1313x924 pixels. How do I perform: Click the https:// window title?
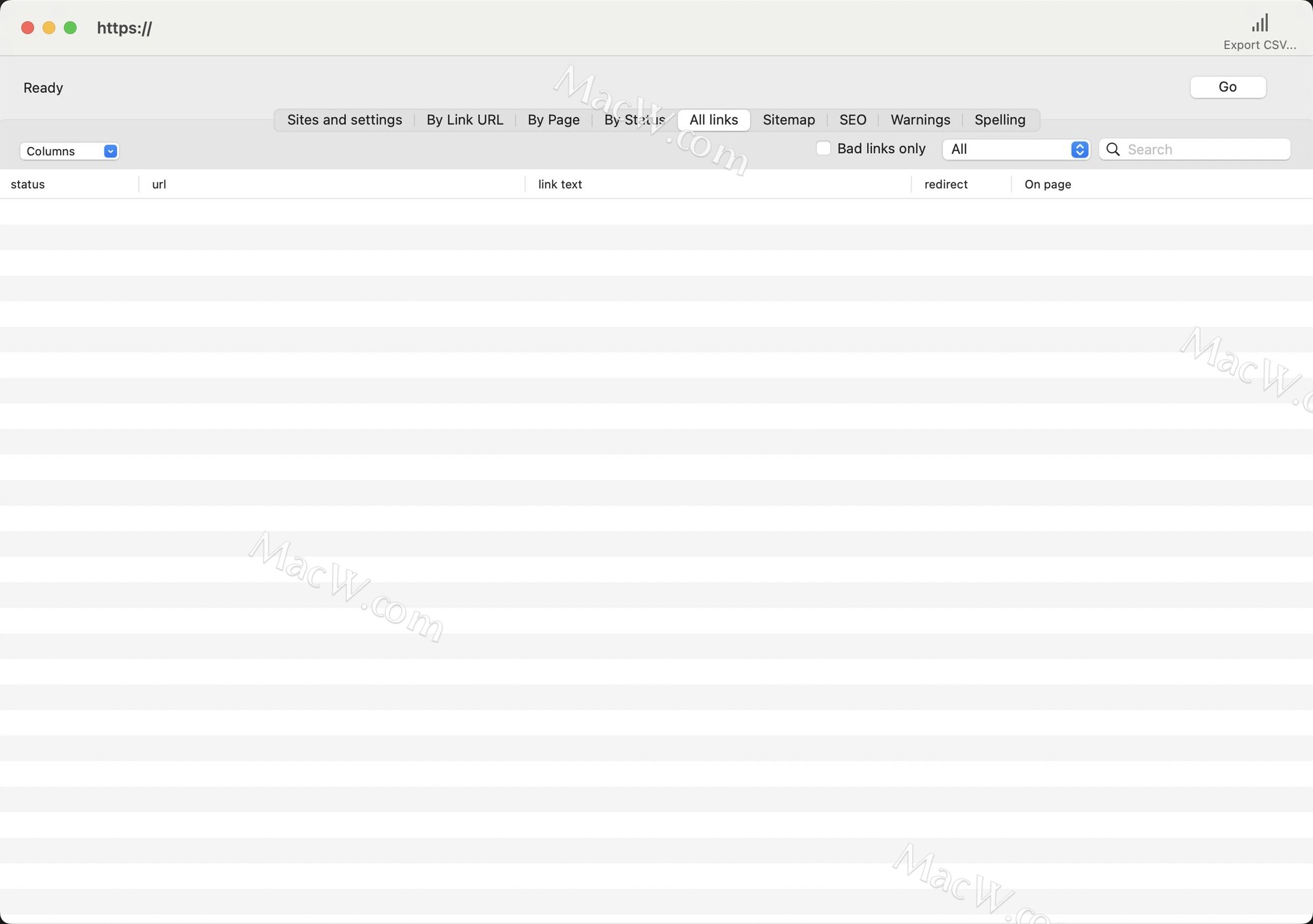(124, 28)
